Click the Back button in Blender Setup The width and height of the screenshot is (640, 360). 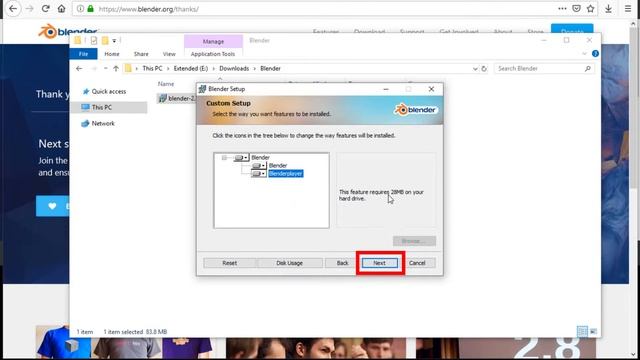tap(342, 263)
